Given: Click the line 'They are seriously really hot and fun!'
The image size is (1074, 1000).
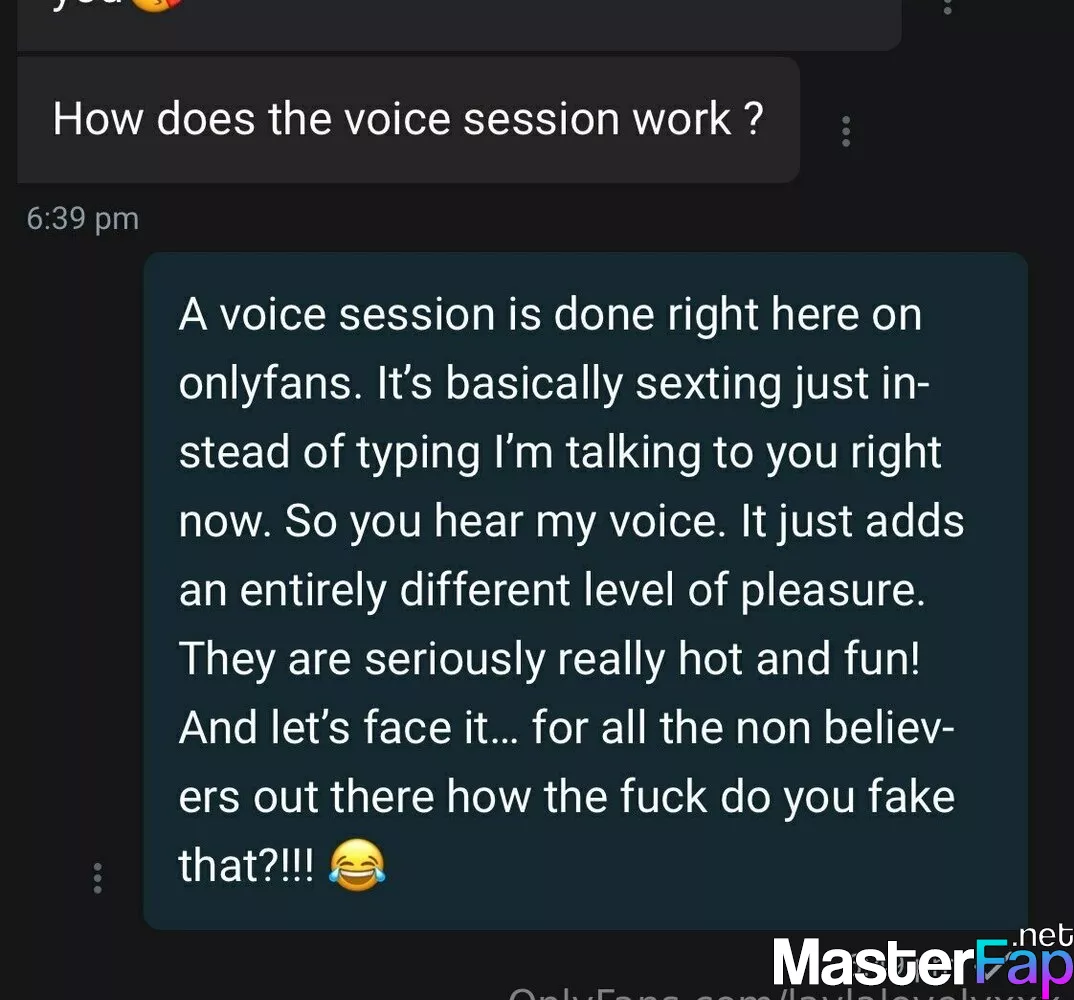Looking at the screenshot, I should [549, 659].
